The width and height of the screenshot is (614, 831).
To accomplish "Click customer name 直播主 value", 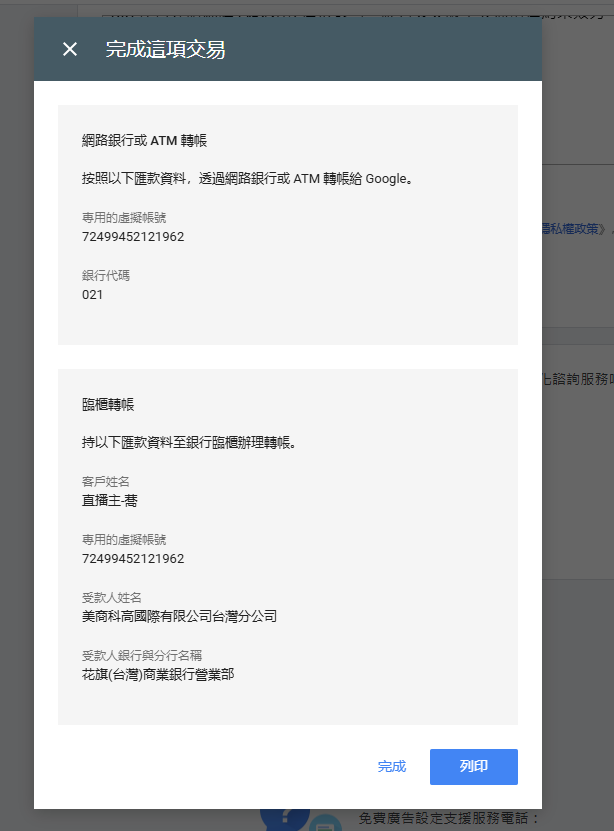I will coord(110,500).
